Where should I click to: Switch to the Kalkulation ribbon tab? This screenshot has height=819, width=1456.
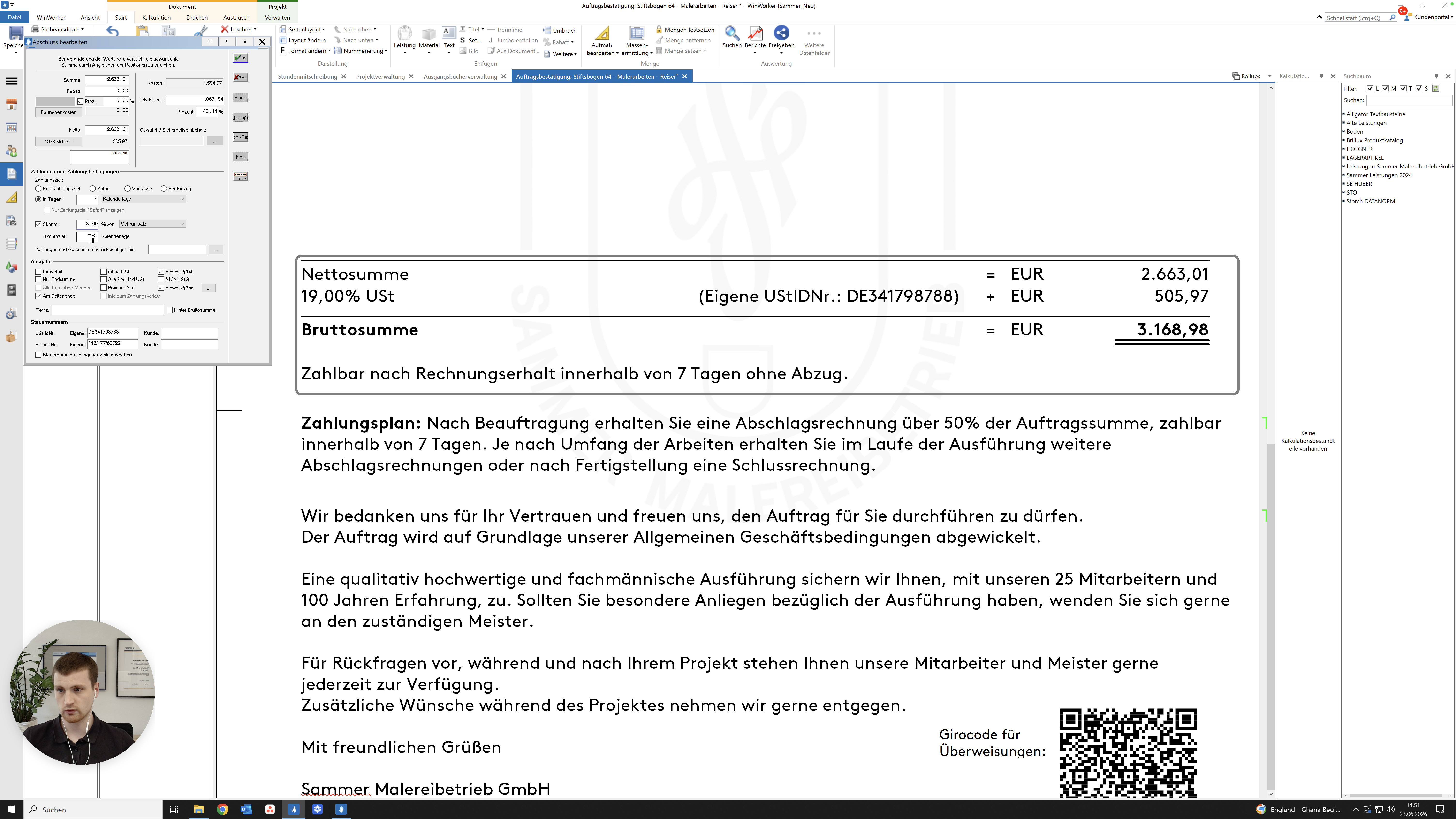tap(157, 17)
